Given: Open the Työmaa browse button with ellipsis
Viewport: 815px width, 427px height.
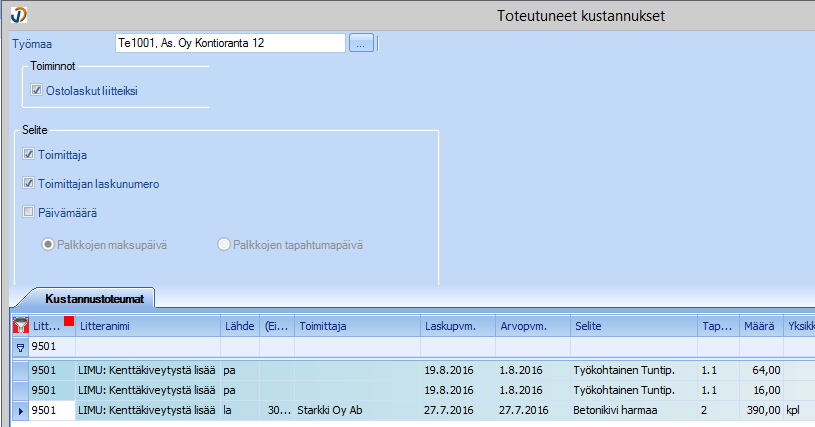Looking at the screenshot, I should tap(361, 43).
